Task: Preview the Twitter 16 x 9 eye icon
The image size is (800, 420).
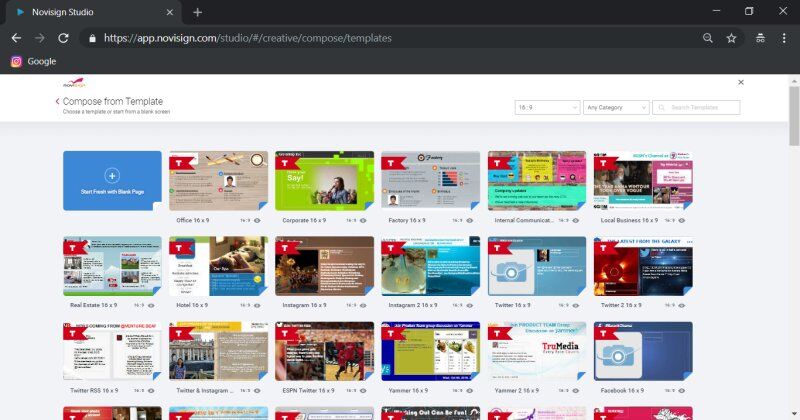Action: coord(576,304)
